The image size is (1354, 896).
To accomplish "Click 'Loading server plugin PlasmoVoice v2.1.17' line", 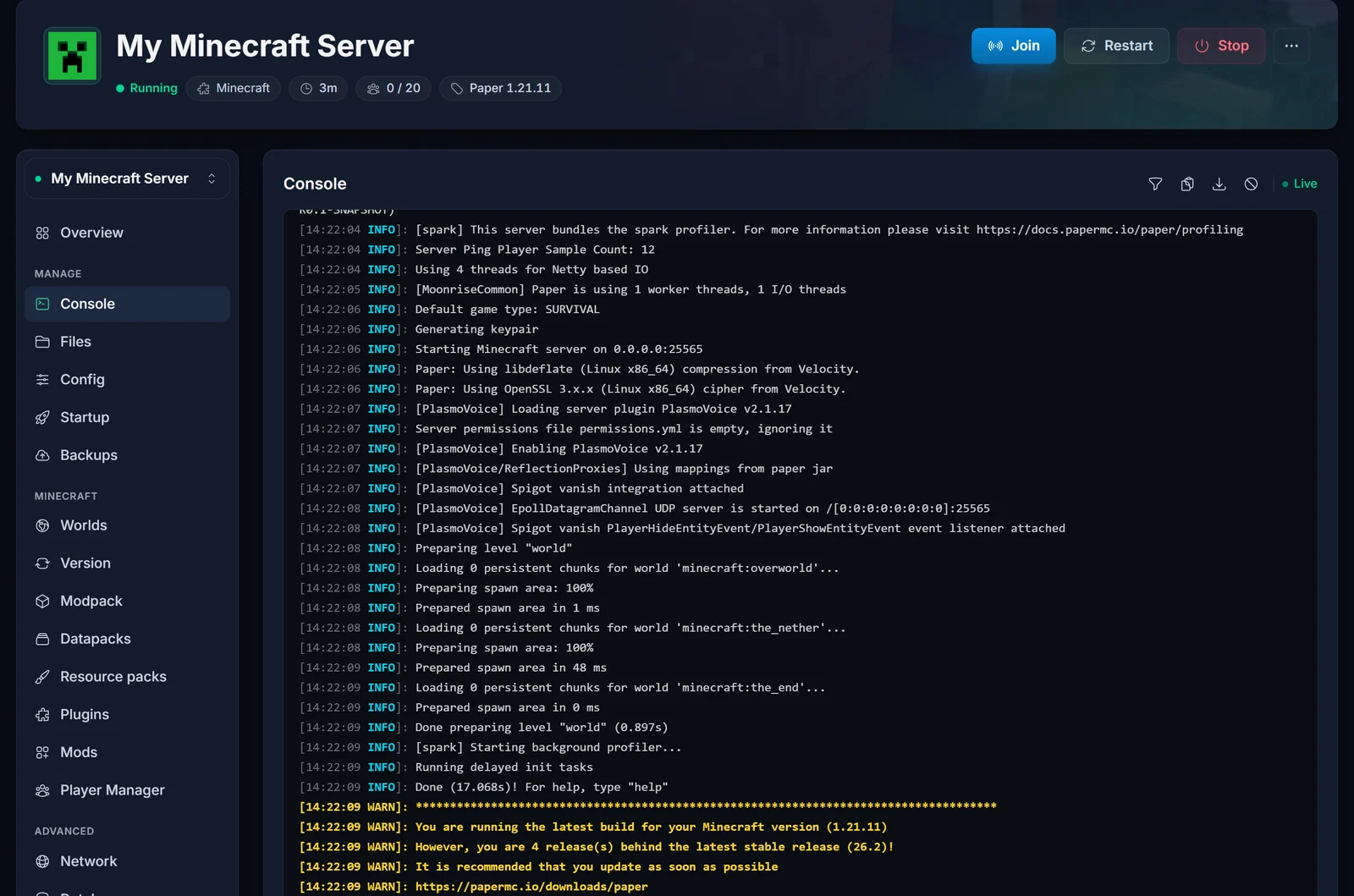I will click(x=545, y=409).
